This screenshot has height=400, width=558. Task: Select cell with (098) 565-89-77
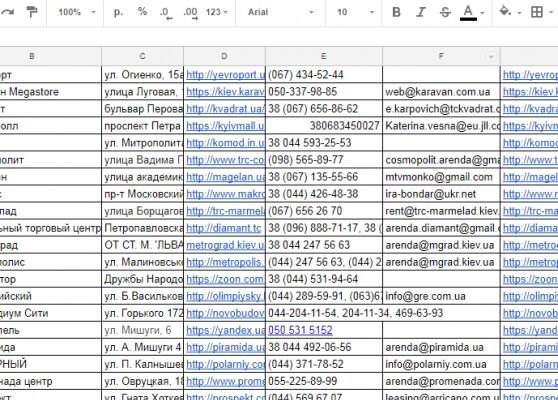[x=324, y=160]
